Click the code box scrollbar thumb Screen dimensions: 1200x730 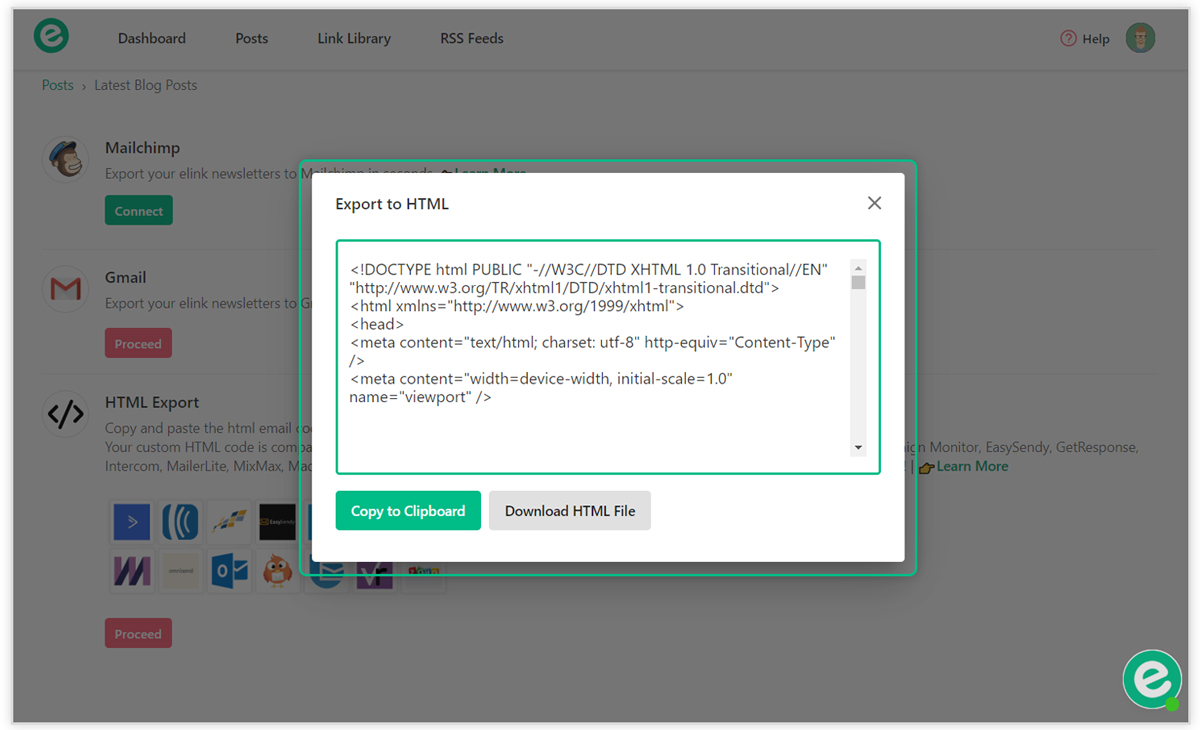tap(858, 282)
